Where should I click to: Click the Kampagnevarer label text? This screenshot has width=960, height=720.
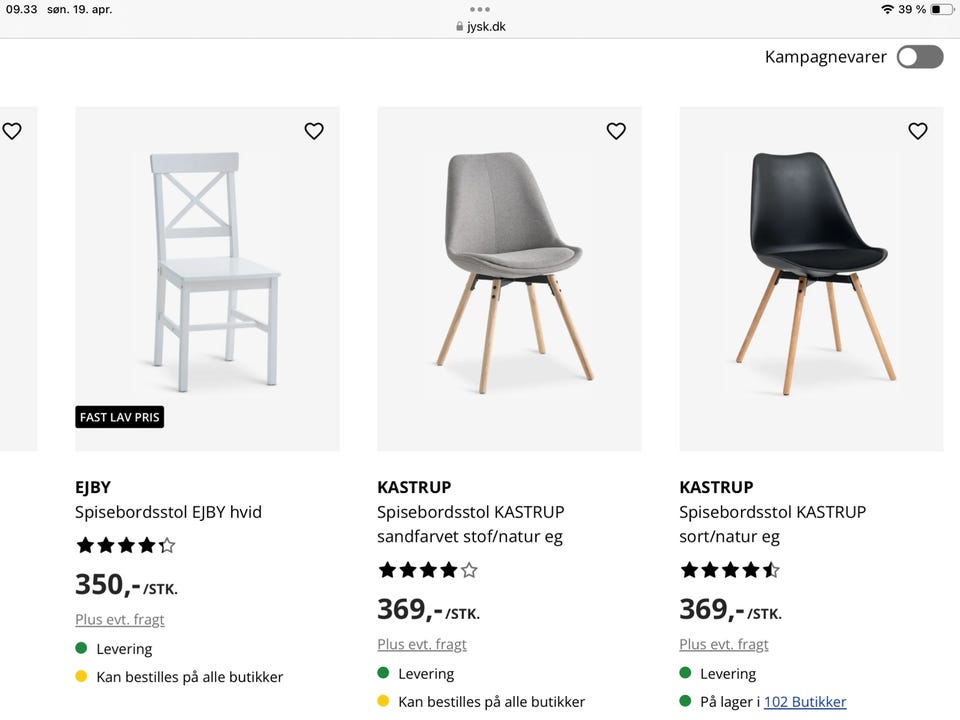click(825, 57)
